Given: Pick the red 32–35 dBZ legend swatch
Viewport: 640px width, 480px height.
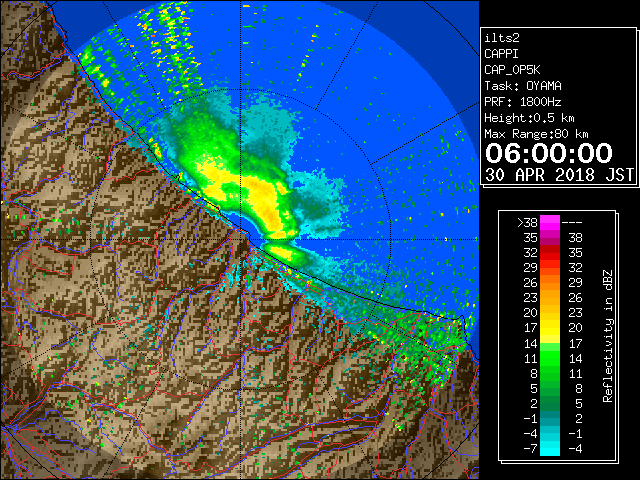Looking at the screenshot, I should point(550,253).
